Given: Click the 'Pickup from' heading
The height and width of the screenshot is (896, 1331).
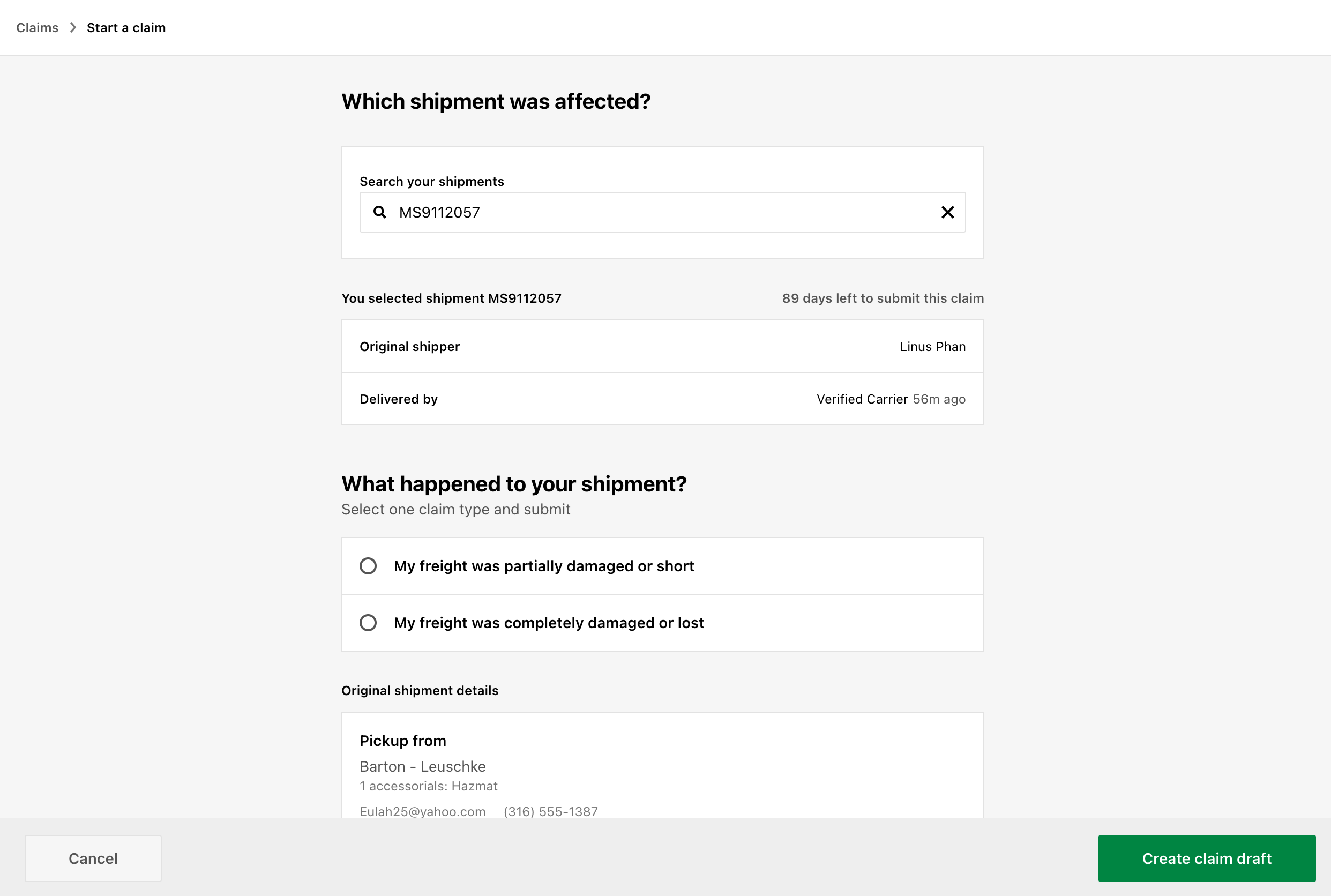Looking at the screenshot, I should (403, 741).
